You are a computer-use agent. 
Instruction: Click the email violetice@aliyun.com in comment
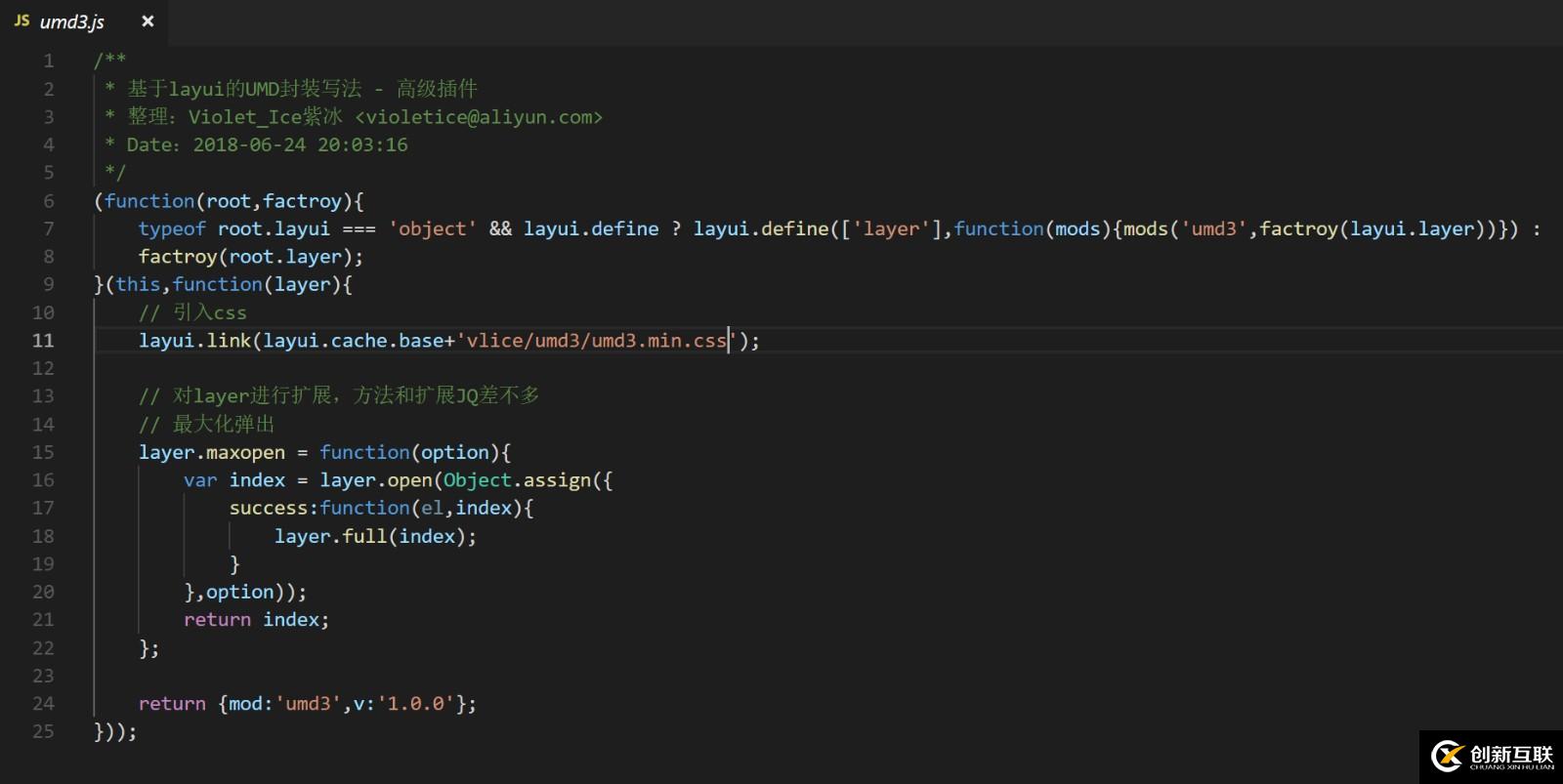click(x=479, y=117)
